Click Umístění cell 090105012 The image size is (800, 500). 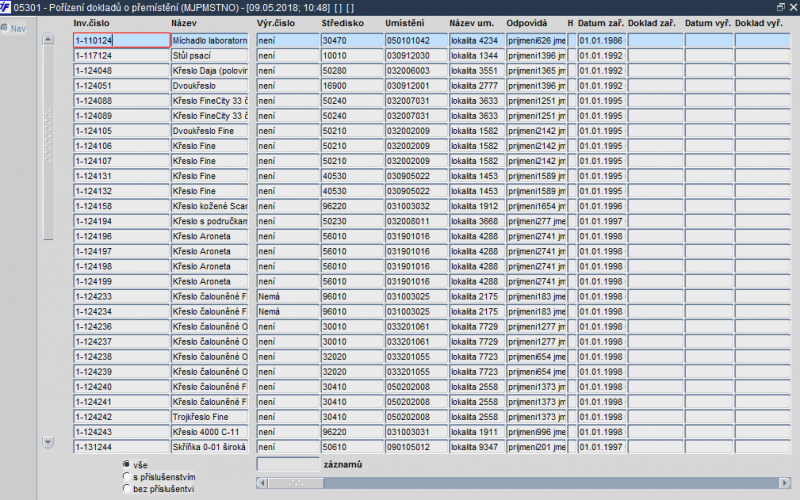[x=416, y=446]
